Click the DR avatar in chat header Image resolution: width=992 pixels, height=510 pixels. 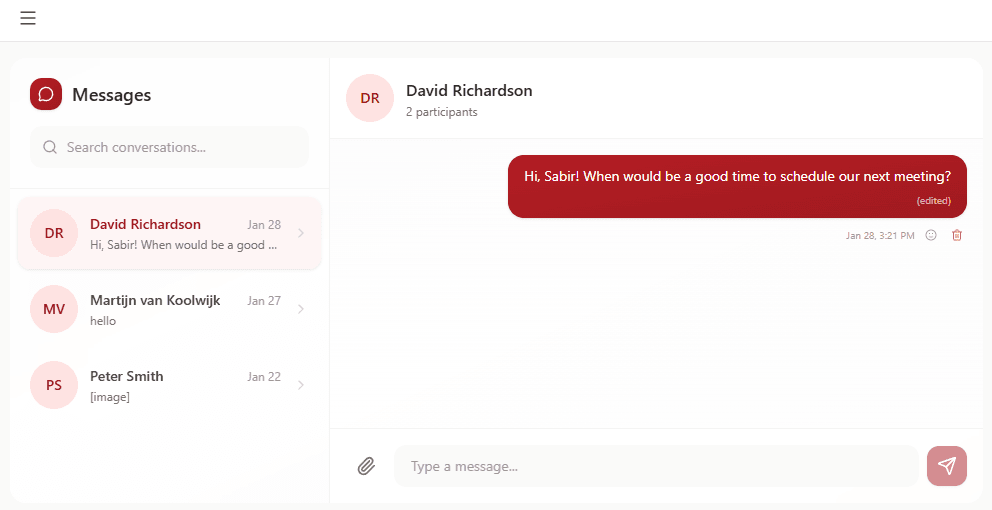370,98
